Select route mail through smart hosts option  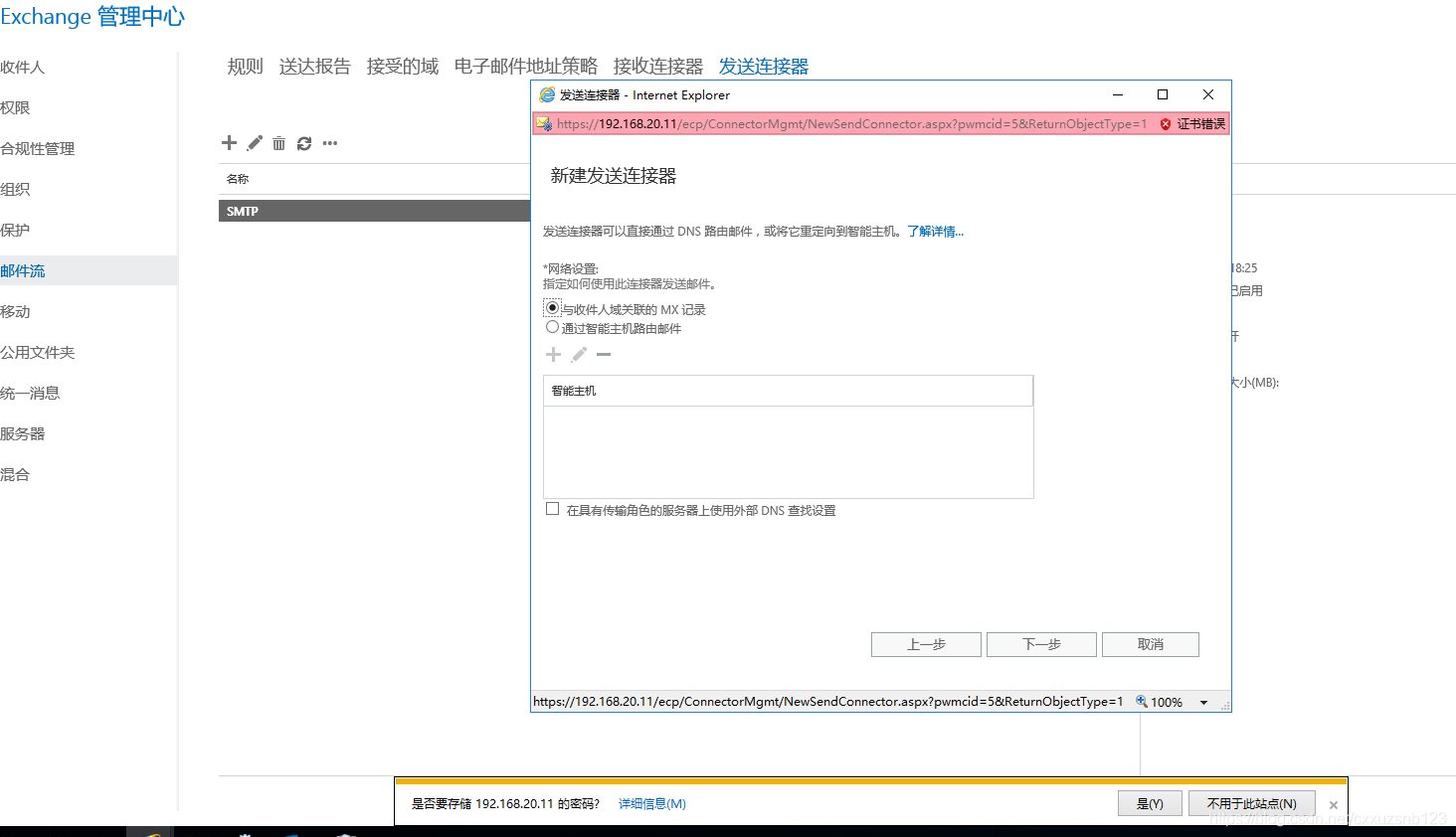pos(552,327)
